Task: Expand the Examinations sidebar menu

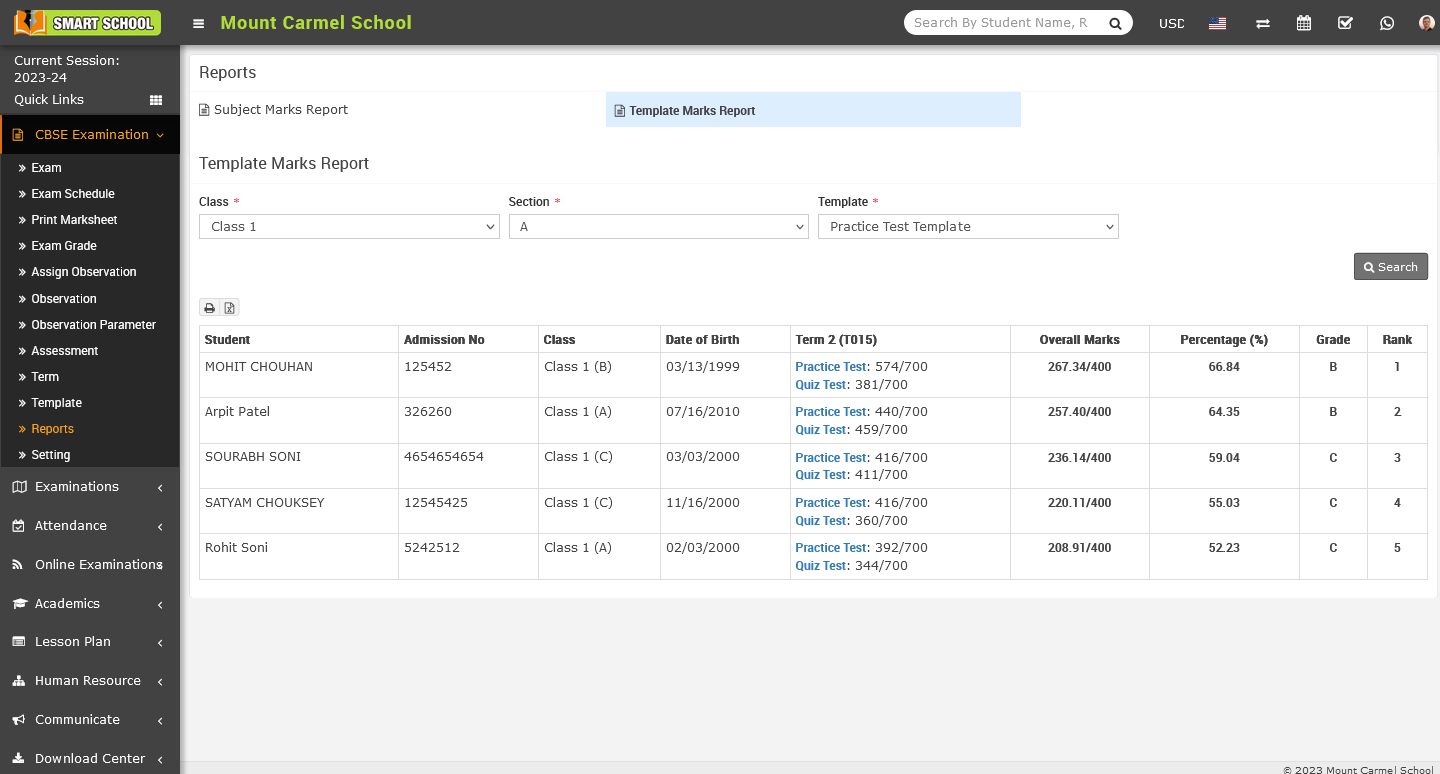Action: [89, 487]
